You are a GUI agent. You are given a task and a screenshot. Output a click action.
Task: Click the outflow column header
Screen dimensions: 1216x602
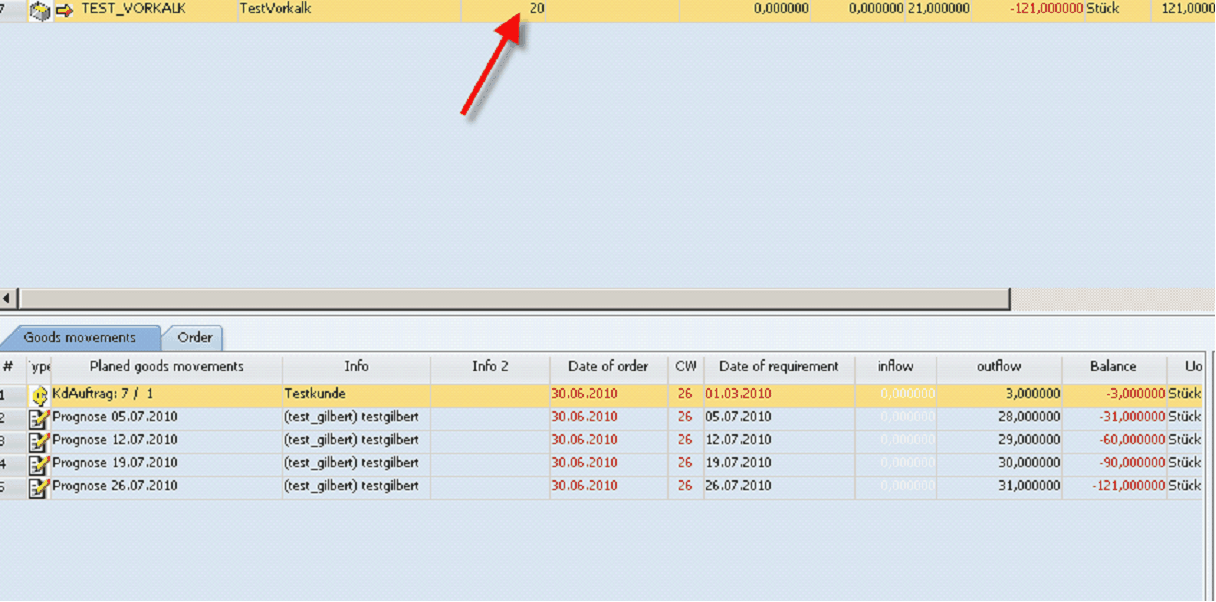[999, 367]
